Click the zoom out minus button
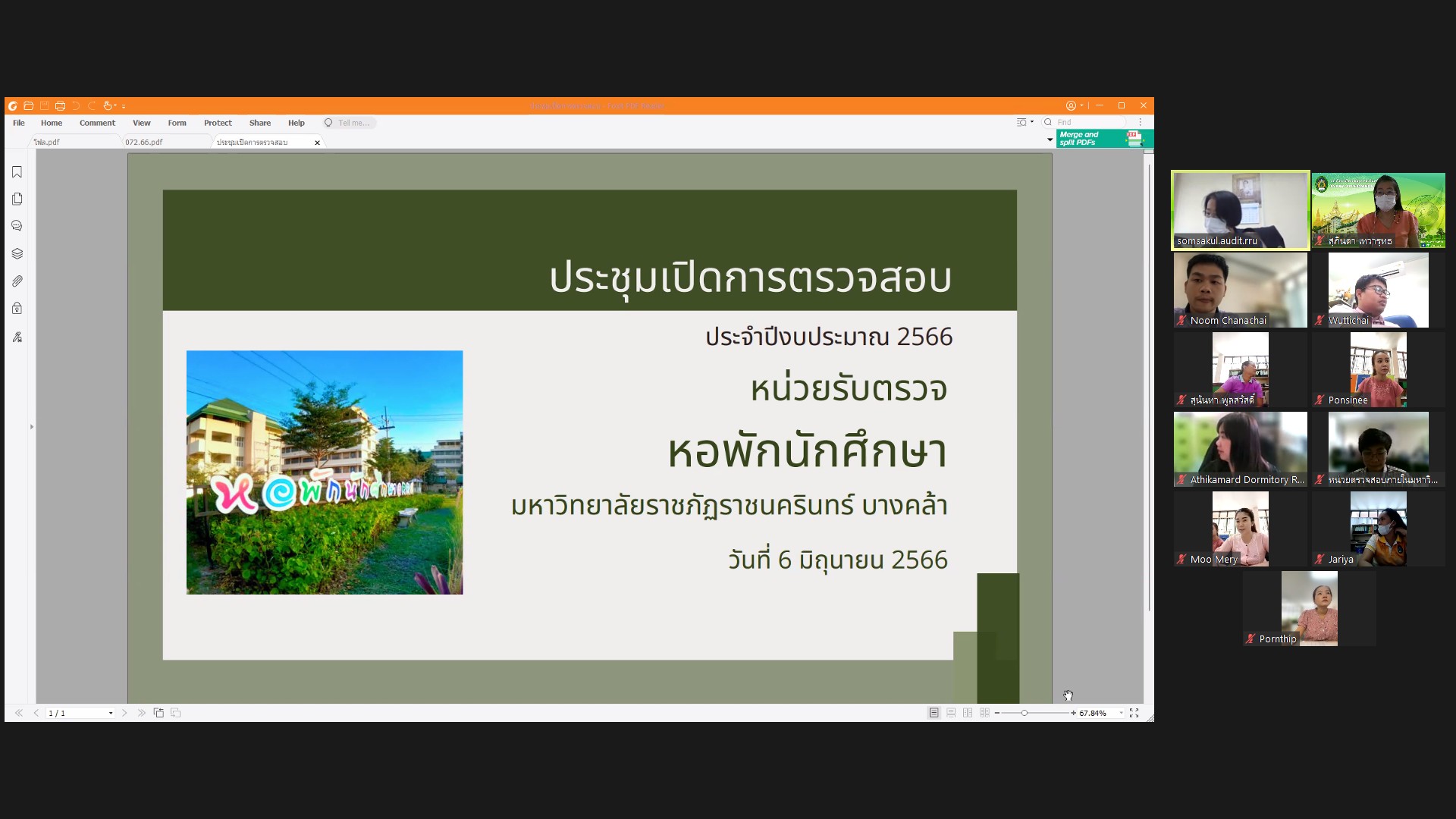The width and height of the screenshot is (1456, 819). coord(997,713)
